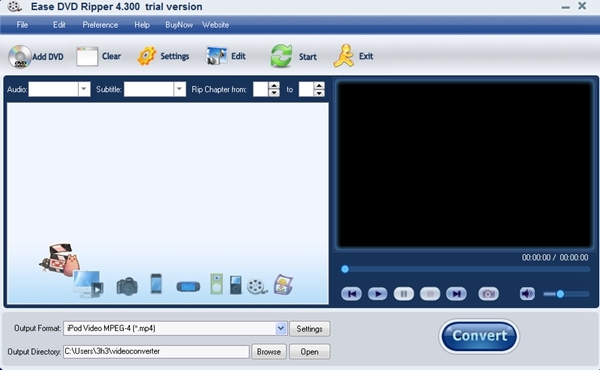Open the Website menu item
Viewport: 600px width, 370px height.
215,25
